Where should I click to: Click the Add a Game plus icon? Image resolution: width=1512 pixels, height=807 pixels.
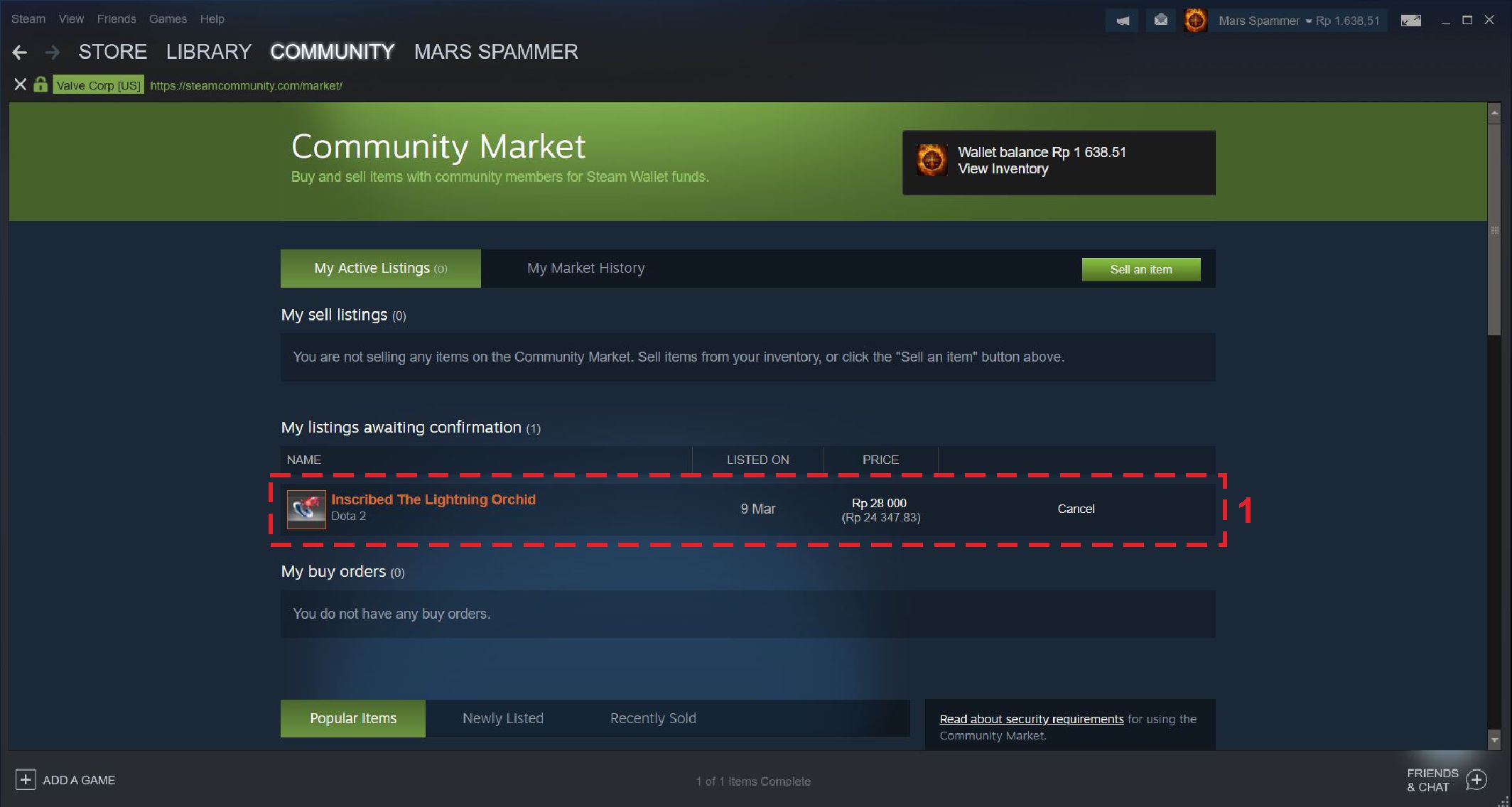(25, 779)
